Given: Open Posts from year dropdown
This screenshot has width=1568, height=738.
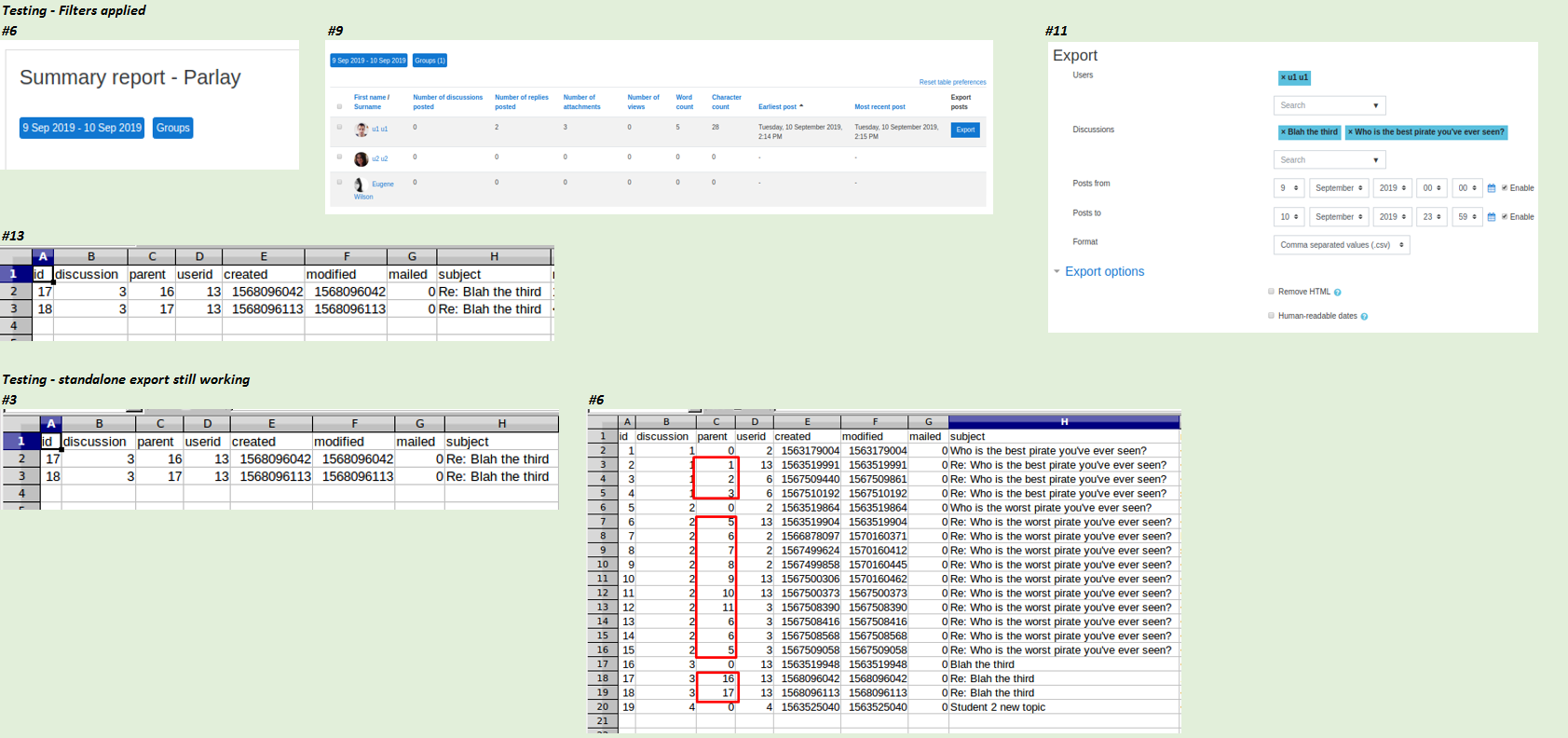Looking at the screenshot, I should (1393, 188).
